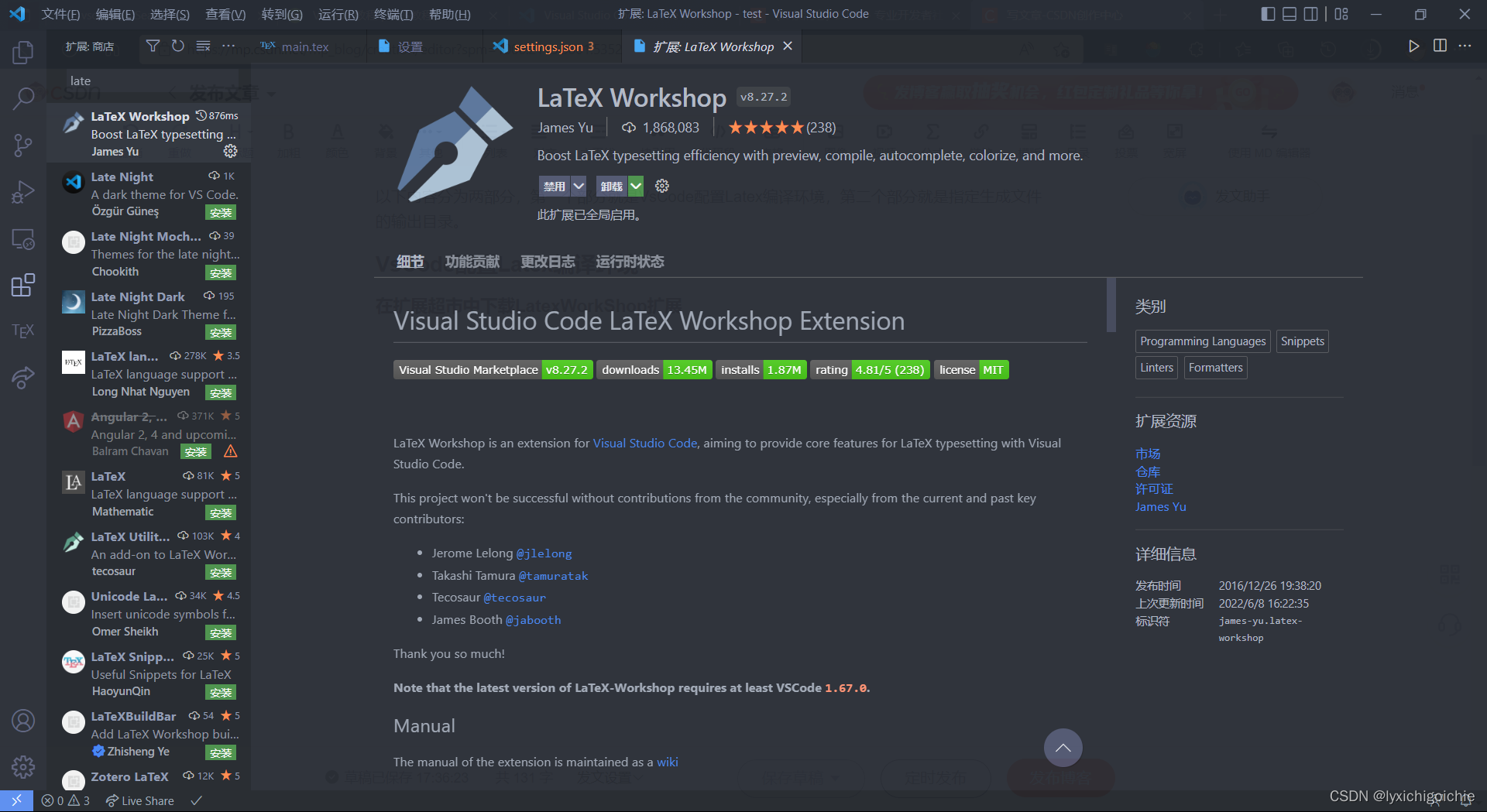Click remote window indicator in status bar

click(x=16, y=801)
